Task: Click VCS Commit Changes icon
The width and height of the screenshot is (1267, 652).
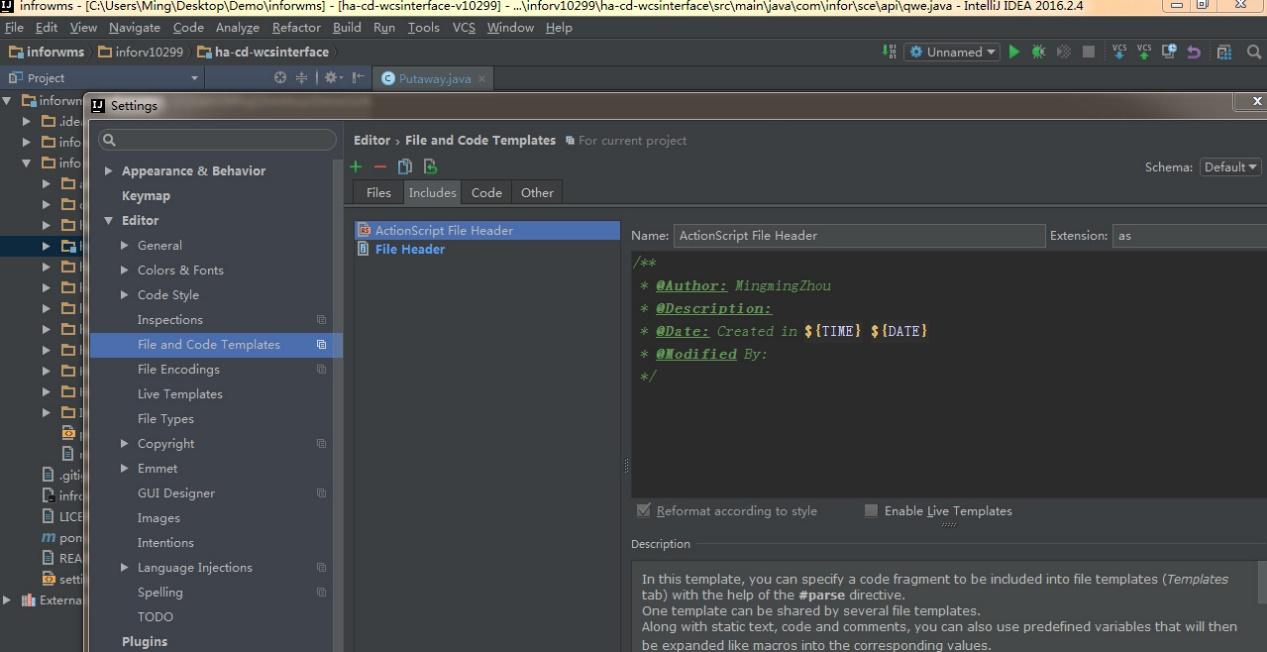Action: [1144, 52]
